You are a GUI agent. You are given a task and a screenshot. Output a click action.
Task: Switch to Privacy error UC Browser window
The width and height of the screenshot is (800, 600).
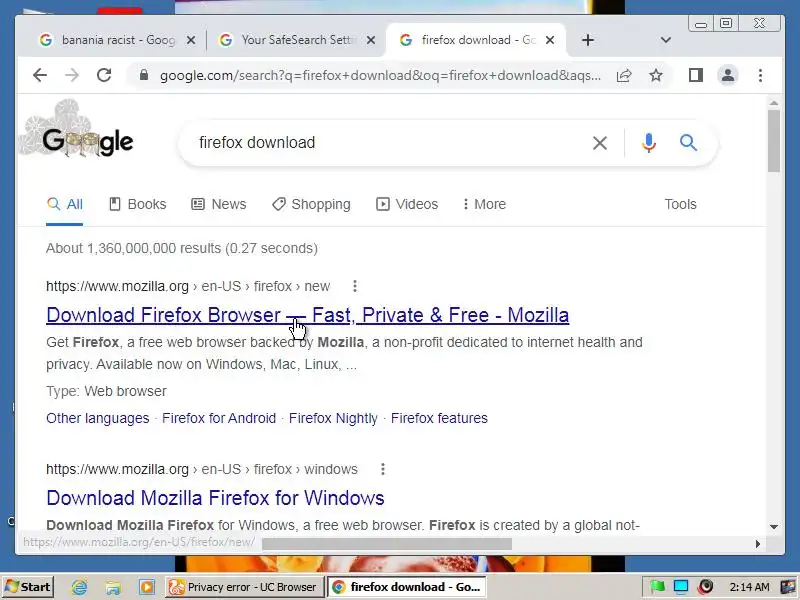pos(244,587)
